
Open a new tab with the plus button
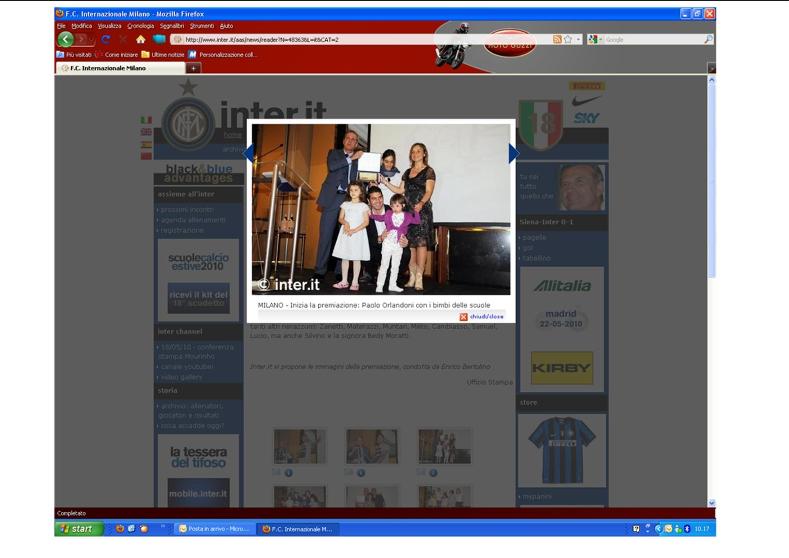(x=193, y=68)
